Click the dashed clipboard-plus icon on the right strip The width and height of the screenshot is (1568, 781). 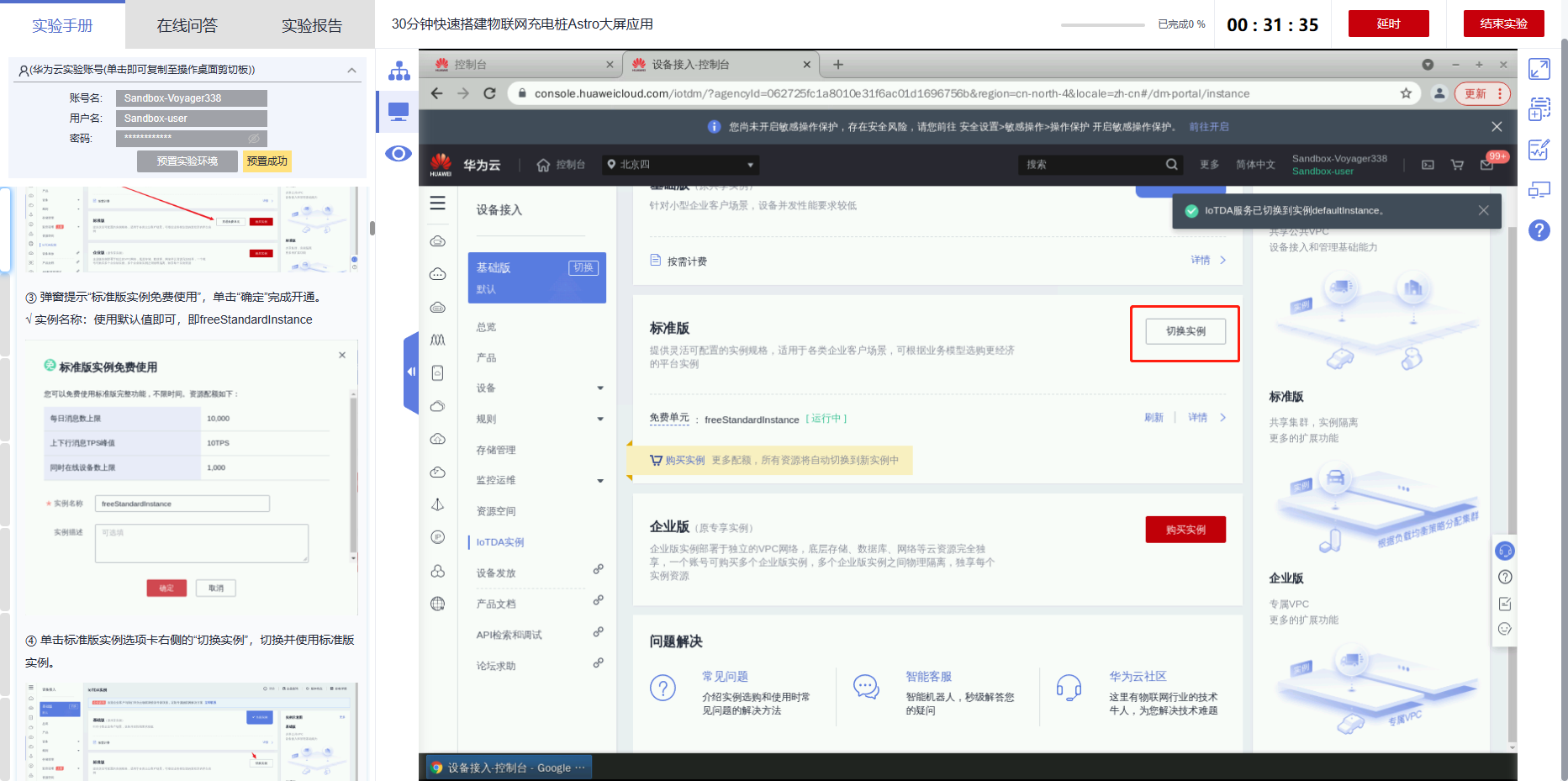click(1539, 109)
